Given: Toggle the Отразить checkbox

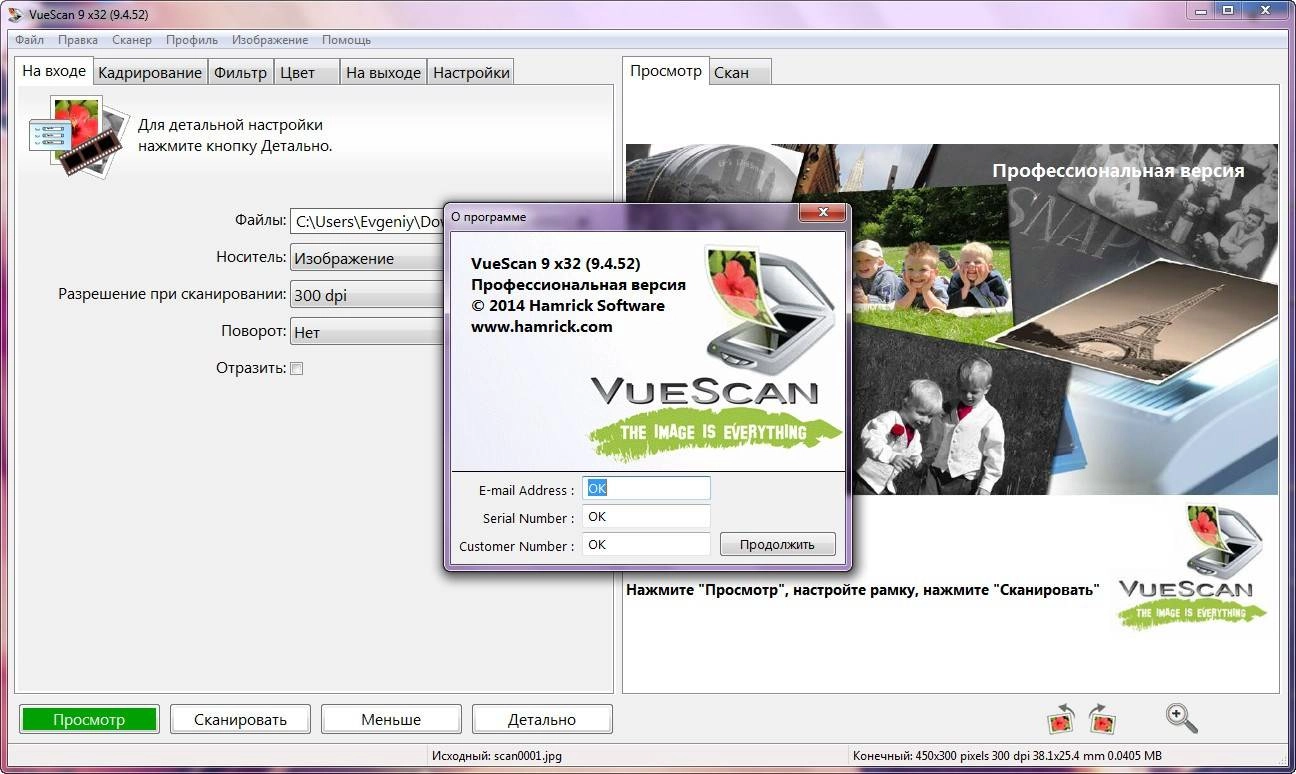Looking at the screenshot, I should pyautogui.click(x=296, y=368).
